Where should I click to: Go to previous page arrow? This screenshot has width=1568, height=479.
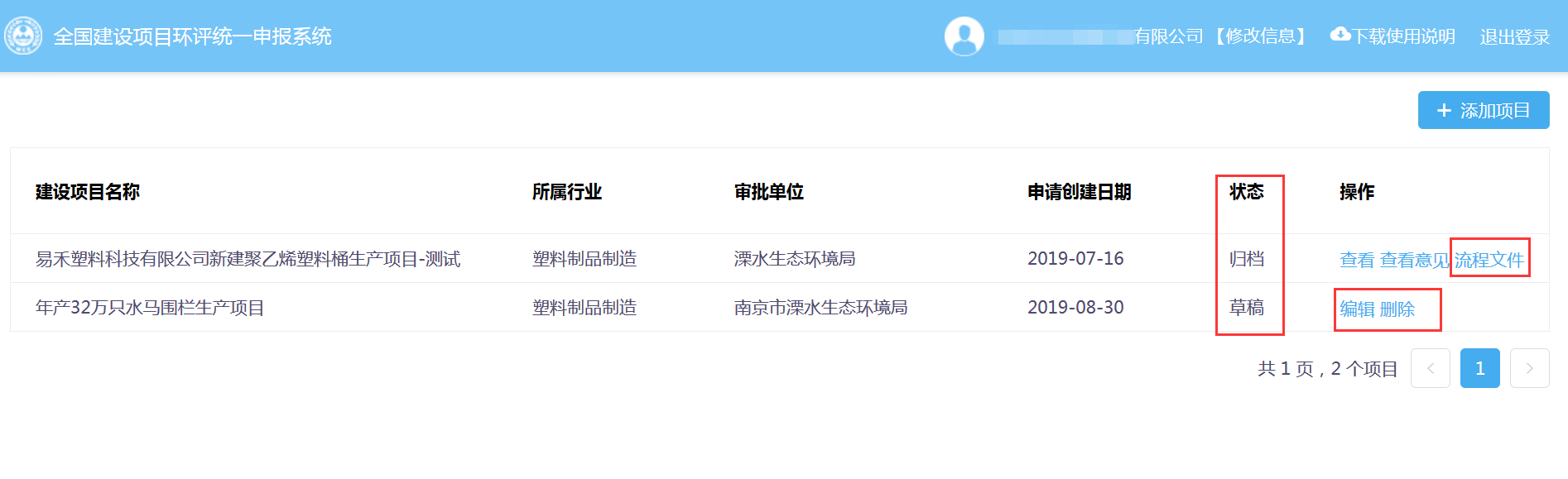click(x=1430, y=368)
